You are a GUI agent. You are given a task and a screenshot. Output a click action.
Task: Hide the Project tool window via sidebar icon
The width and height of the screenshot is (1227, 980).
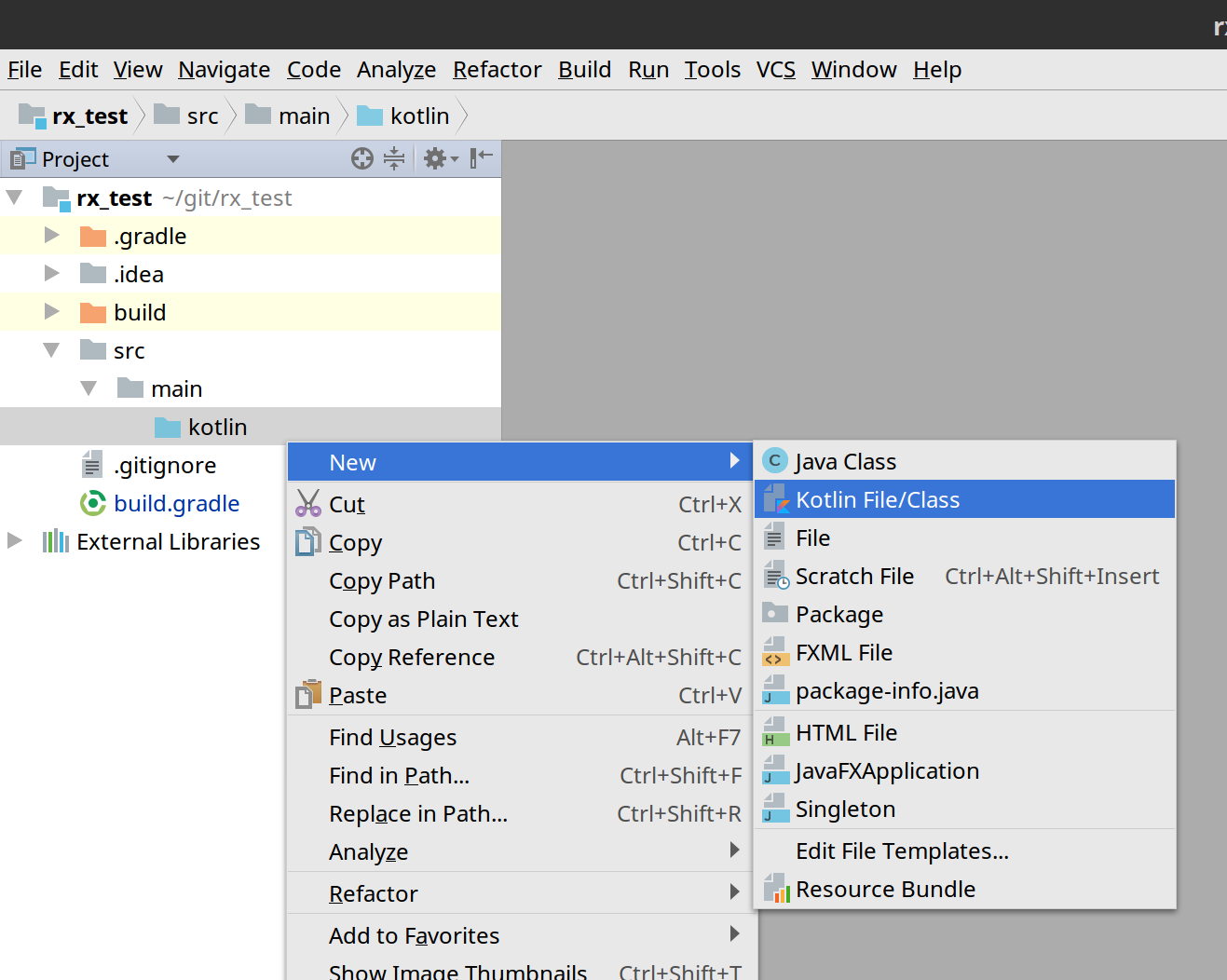pos(480,158)
